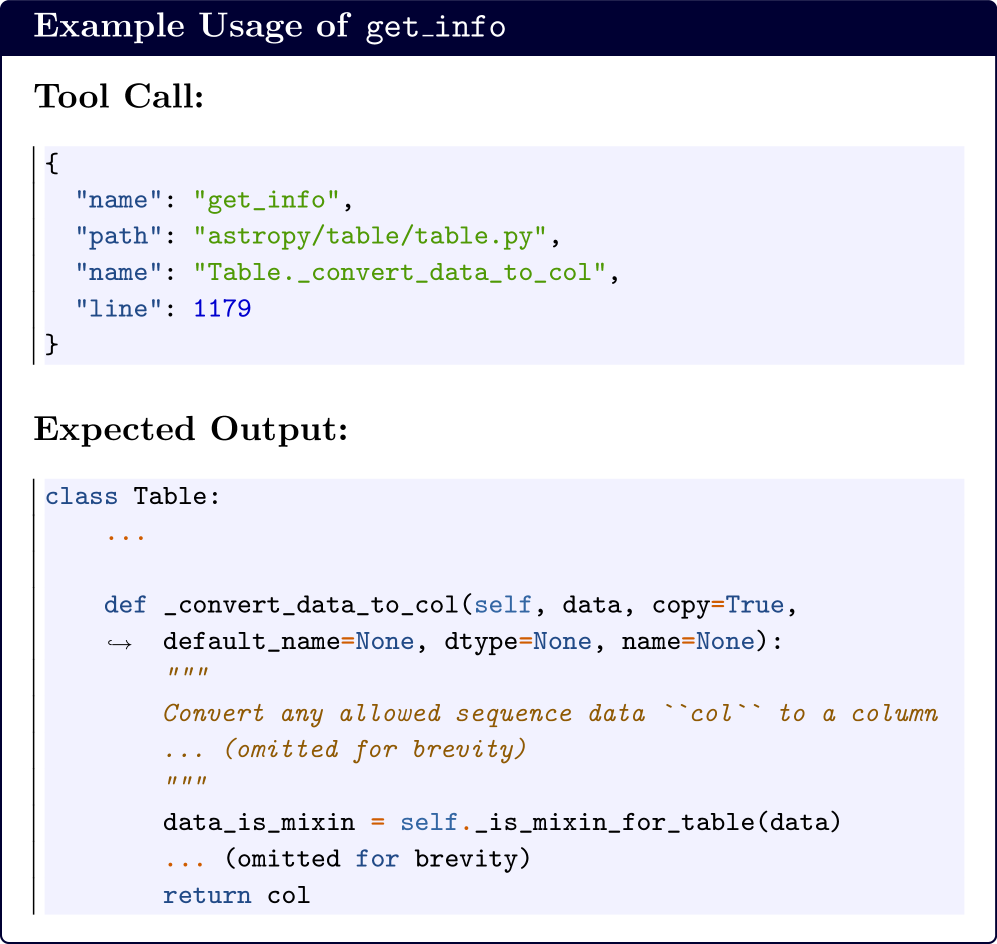Viewport: 997px width, 944px height.
Task: Click the "Expected Output:" heading
Action: (x=190, y=428)
